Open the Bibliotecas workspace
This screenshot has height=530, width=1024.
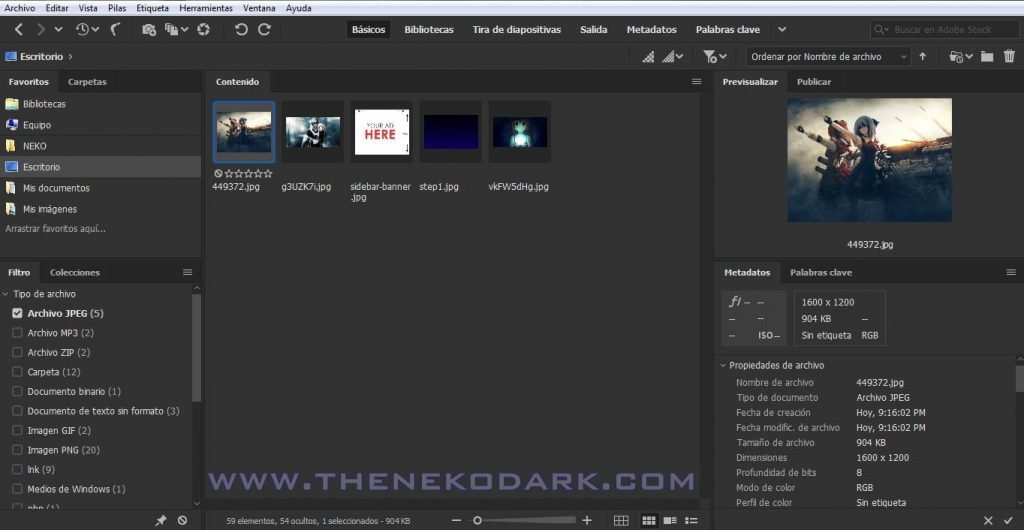pos(428,30)
